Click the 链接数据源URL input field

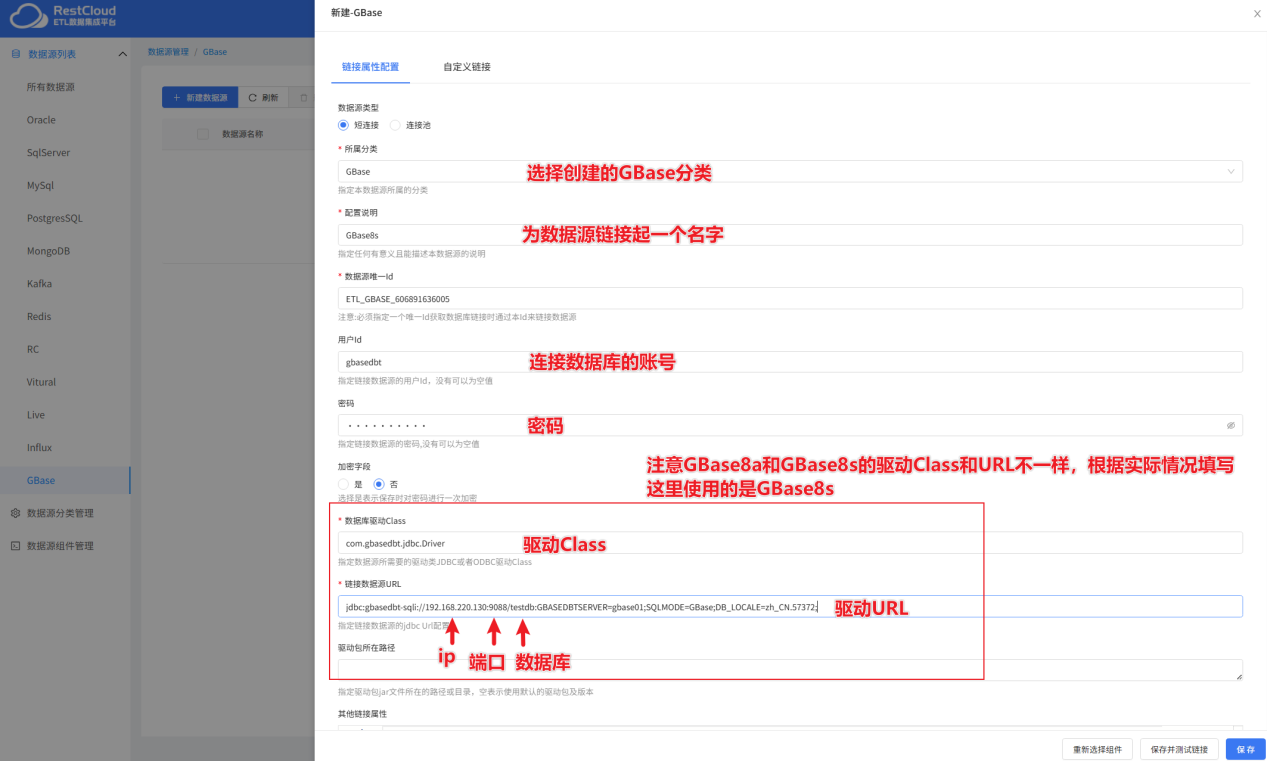(x=790, y=606)
